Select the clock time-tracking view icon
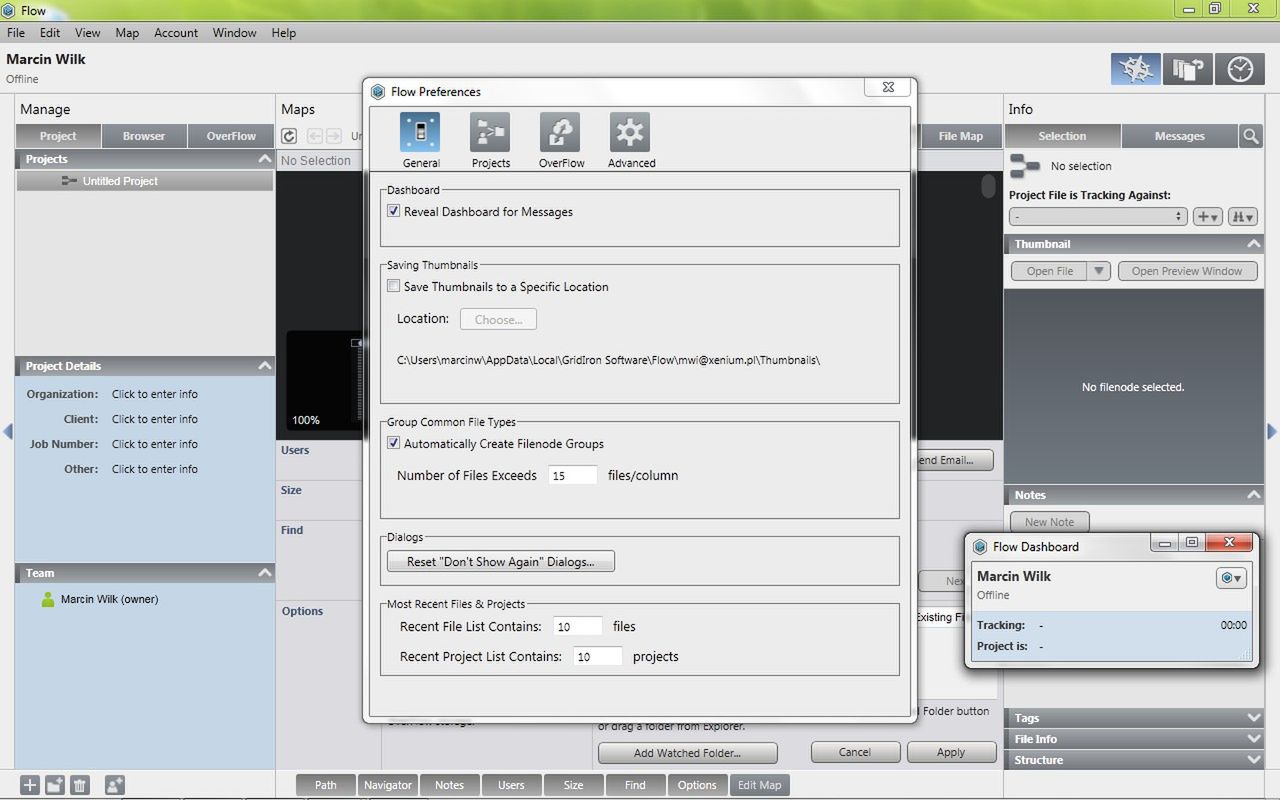The image size is (1280, 800). (1240, 69)
